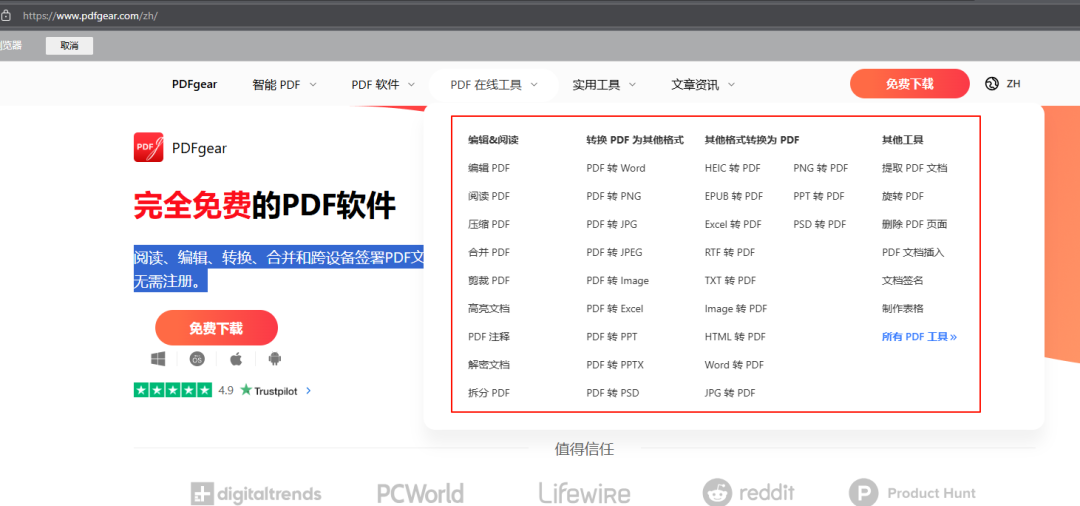This screenshot has width=1080, height=506.
Task: Open the 文章资讯 dropdown menu
Action: [702, 85]
